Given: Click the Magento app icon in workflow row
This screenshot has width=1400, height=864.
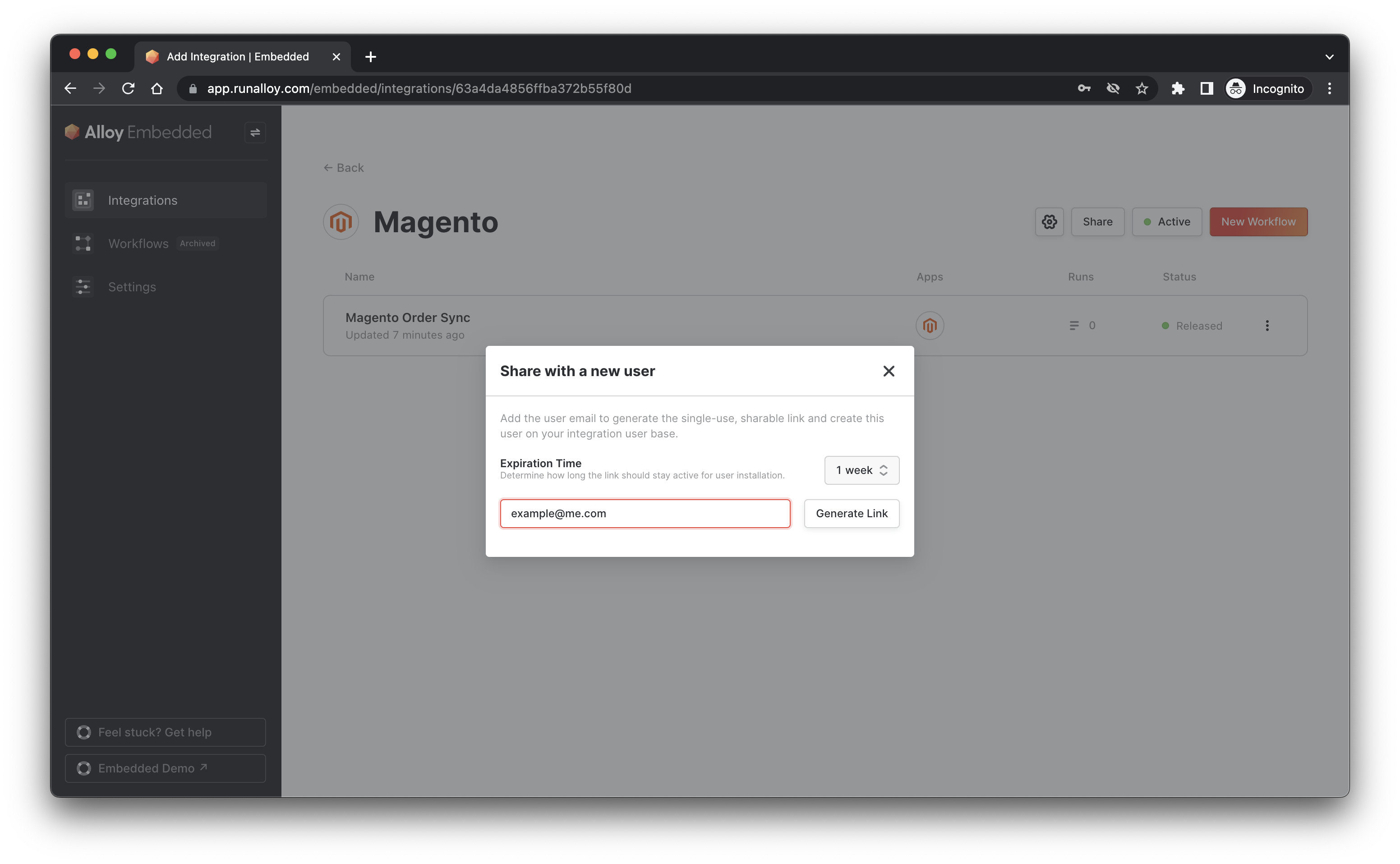Looking at the screenshot, I should (929, 326).
